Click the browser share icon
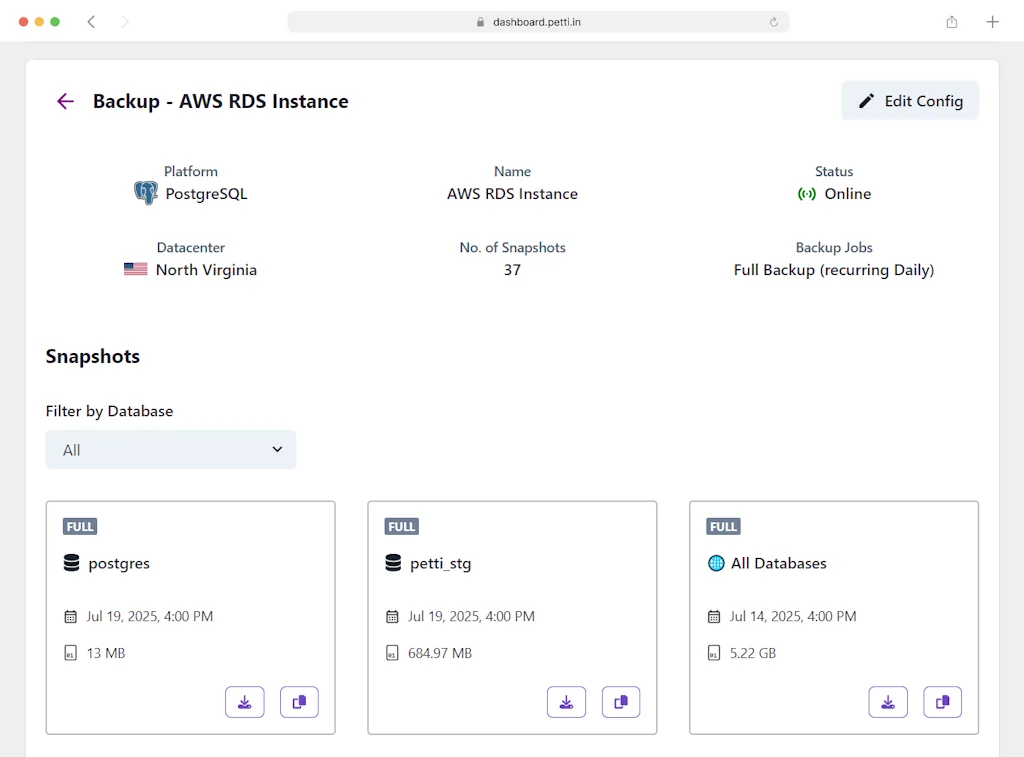The width and height of the screenshot is (1024, 757). [952, 22]
